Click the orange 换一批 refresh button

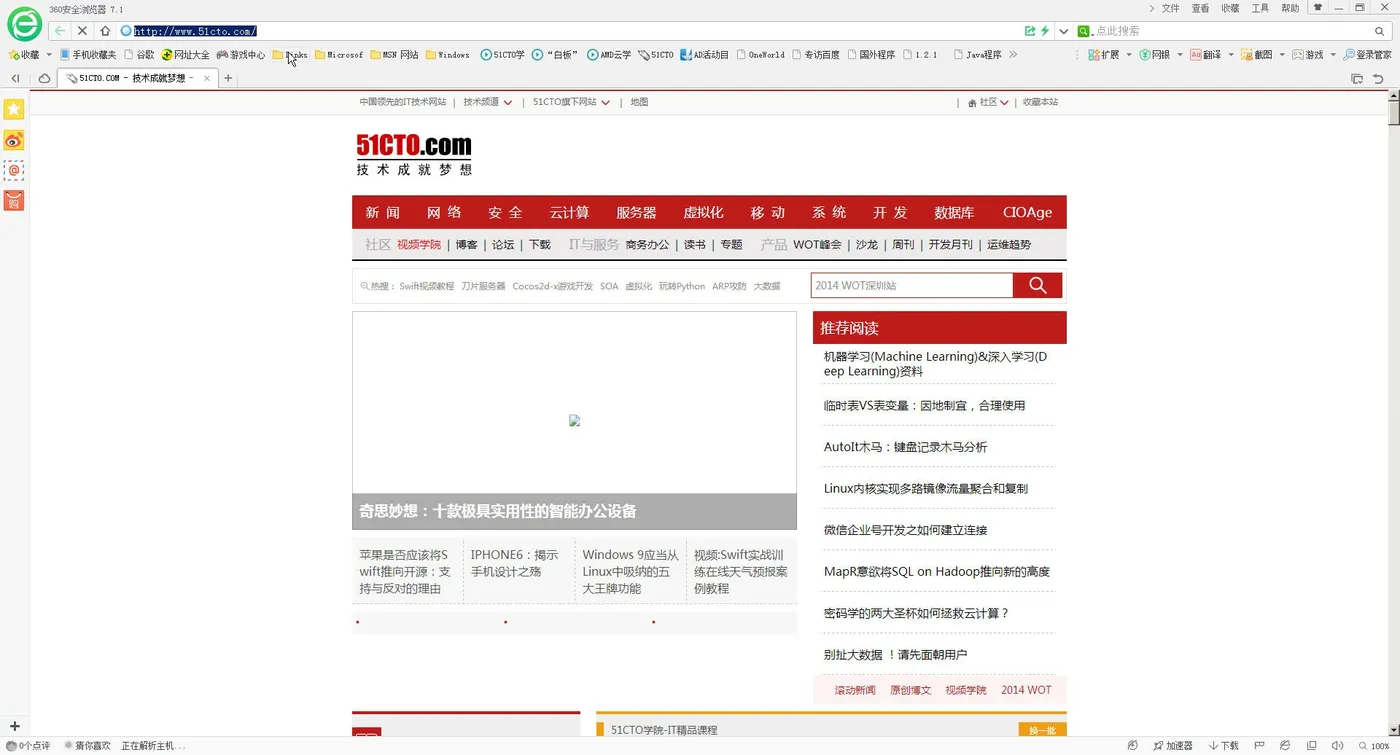tap(1042, 730)
